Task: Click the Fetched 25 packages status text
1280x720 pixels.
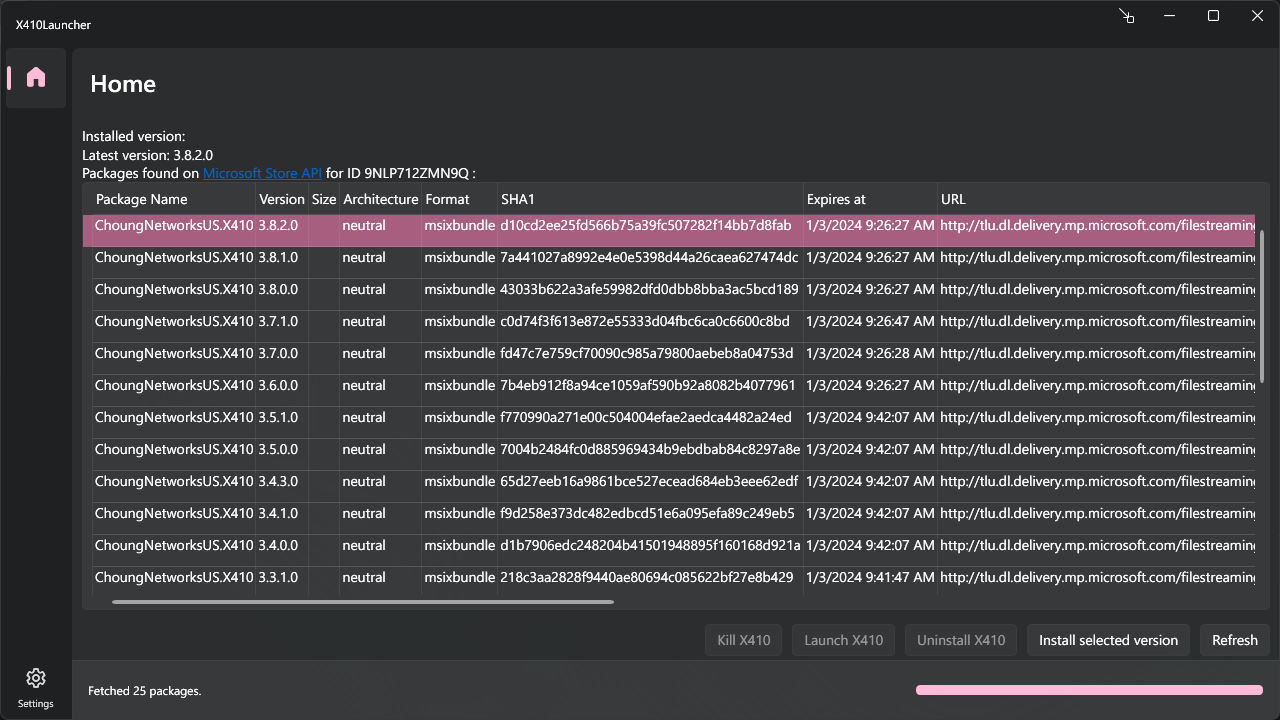Action: [144, 691]
